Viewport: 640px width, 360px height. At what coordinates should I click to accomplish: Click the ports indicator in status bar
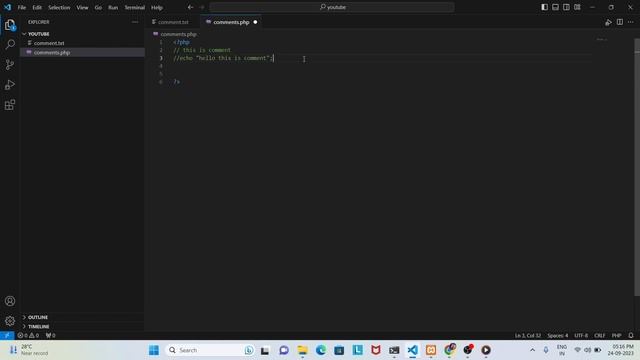tap(51, 336)
